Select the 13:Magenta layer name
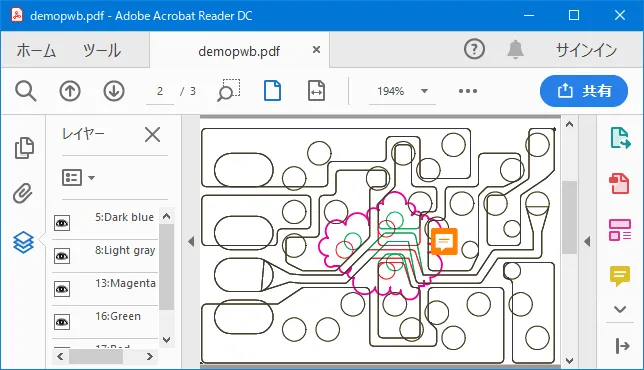Screen dimensions: 644x370 [125, 283]
